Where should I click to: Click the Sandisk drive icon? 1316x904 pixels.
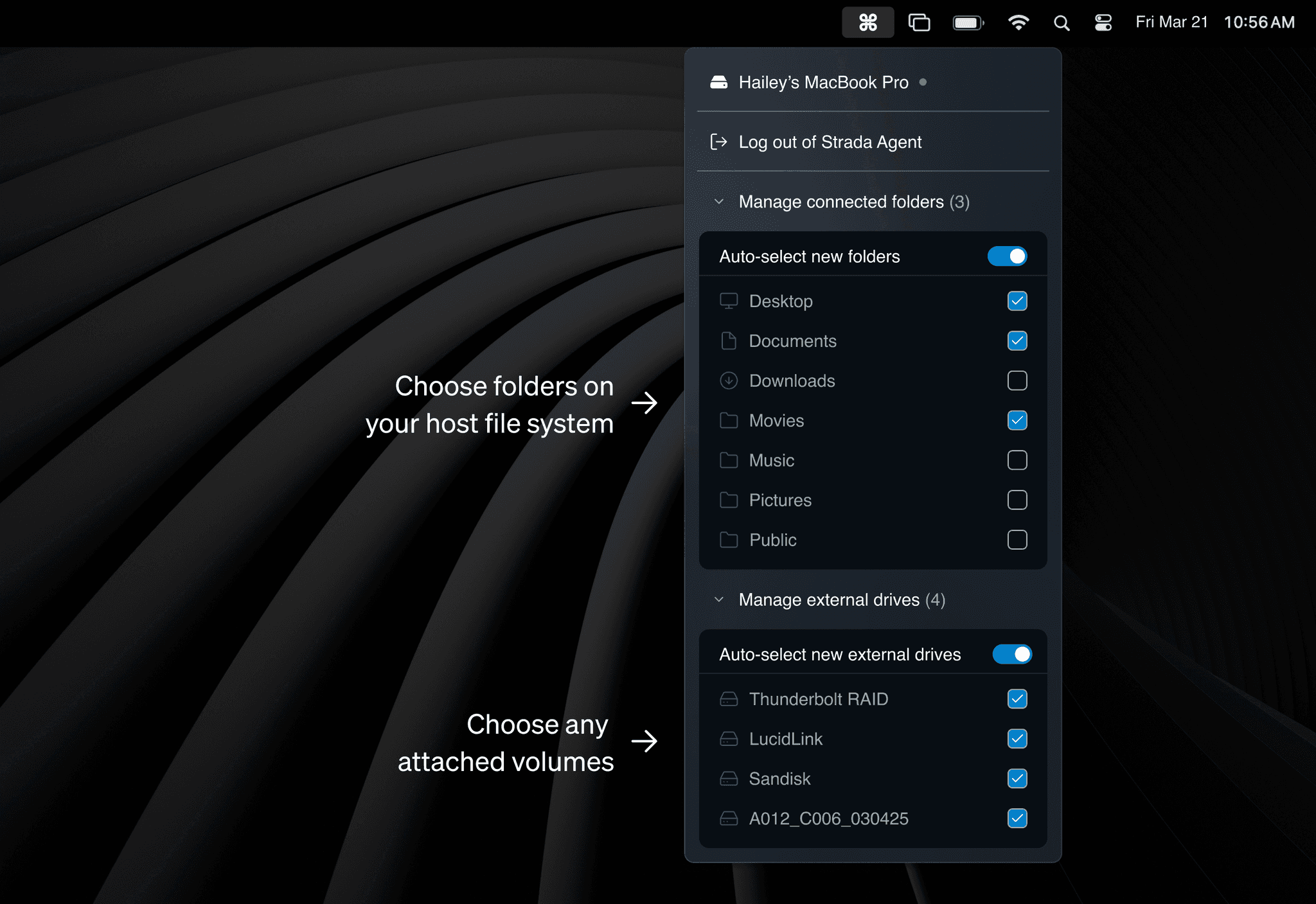point(729,779)
